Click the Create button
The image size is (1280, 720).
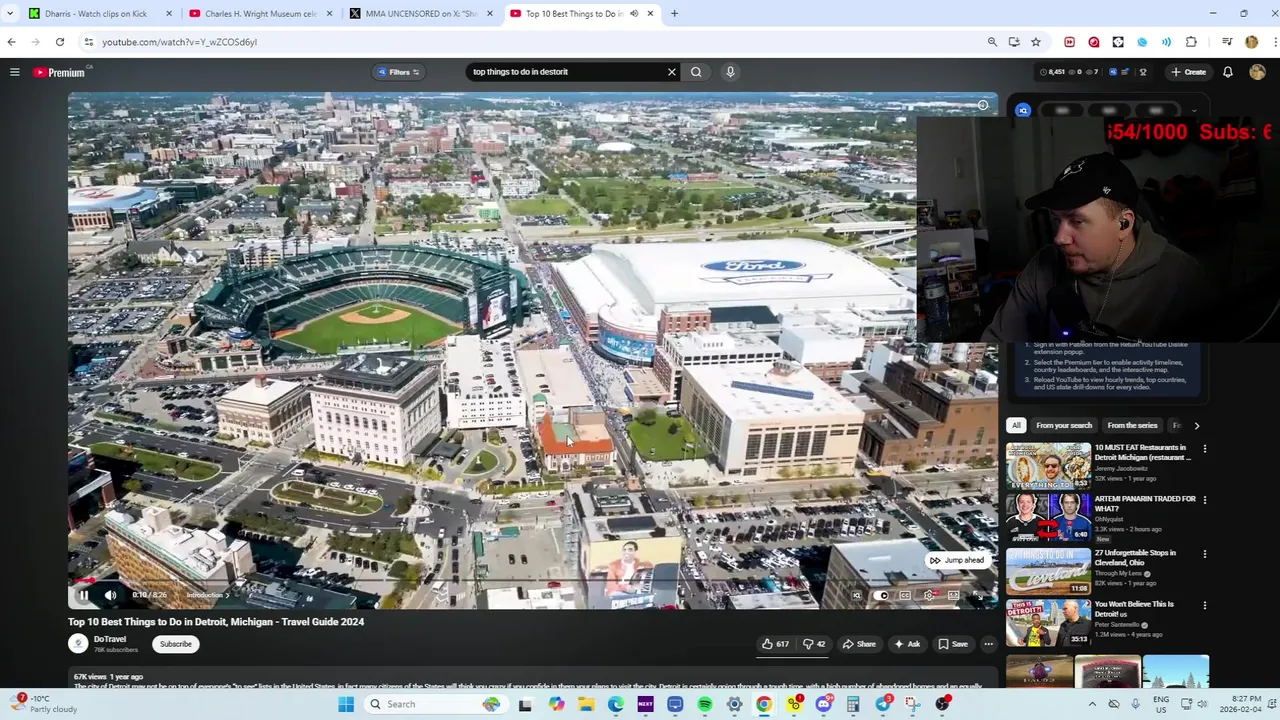coord(1189,72)
